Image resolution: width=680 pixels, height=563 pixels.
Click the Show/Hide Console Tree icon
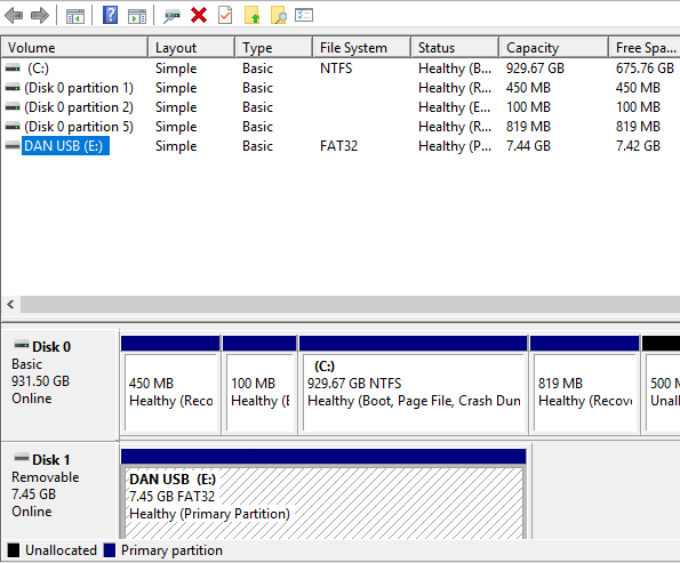click(75, 15)
